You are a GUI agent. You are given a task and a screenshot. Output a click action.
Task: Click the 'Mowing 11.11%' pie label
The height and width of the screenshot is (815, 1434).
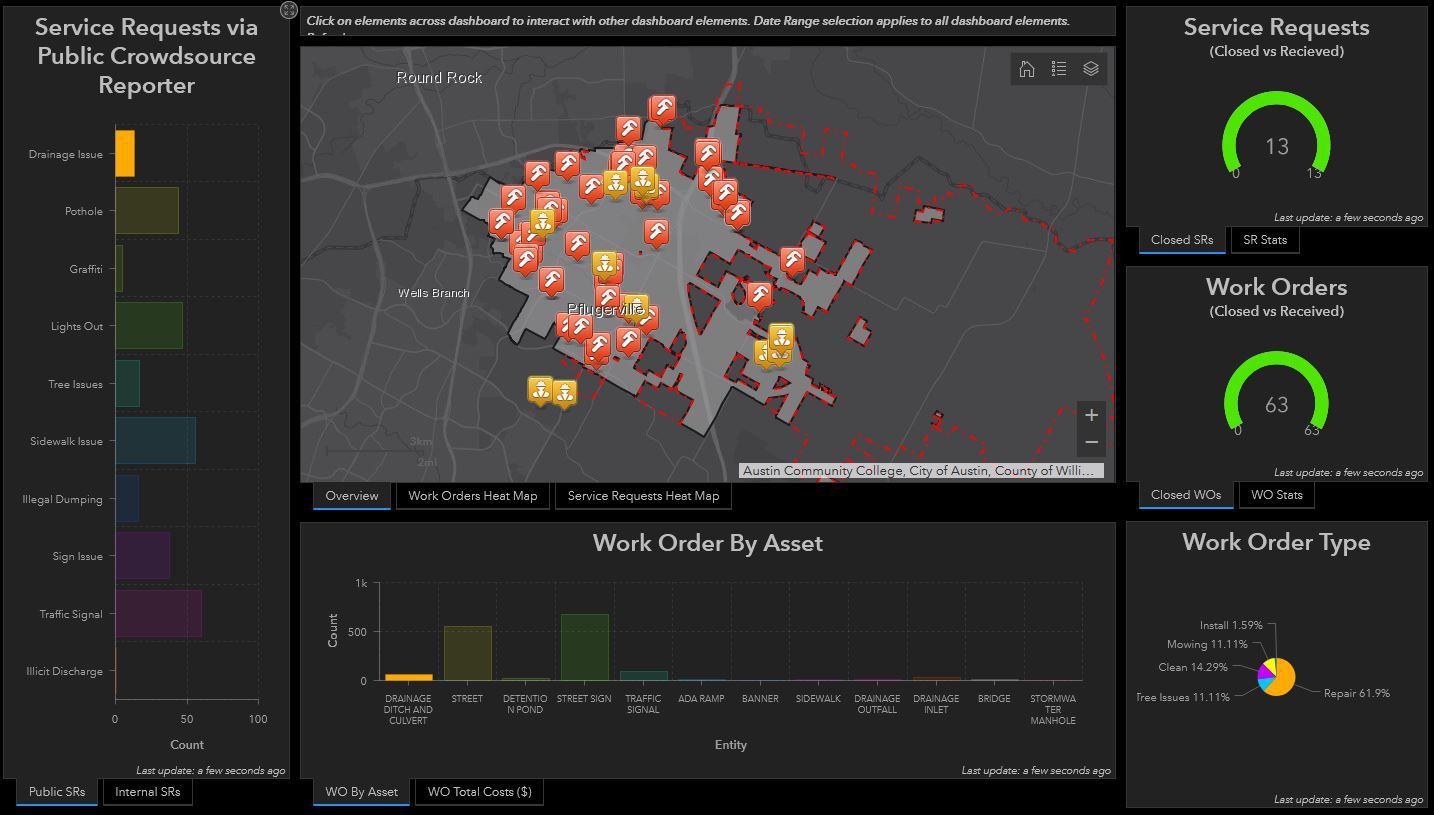pyautogui.click(x=1207, y=645)
